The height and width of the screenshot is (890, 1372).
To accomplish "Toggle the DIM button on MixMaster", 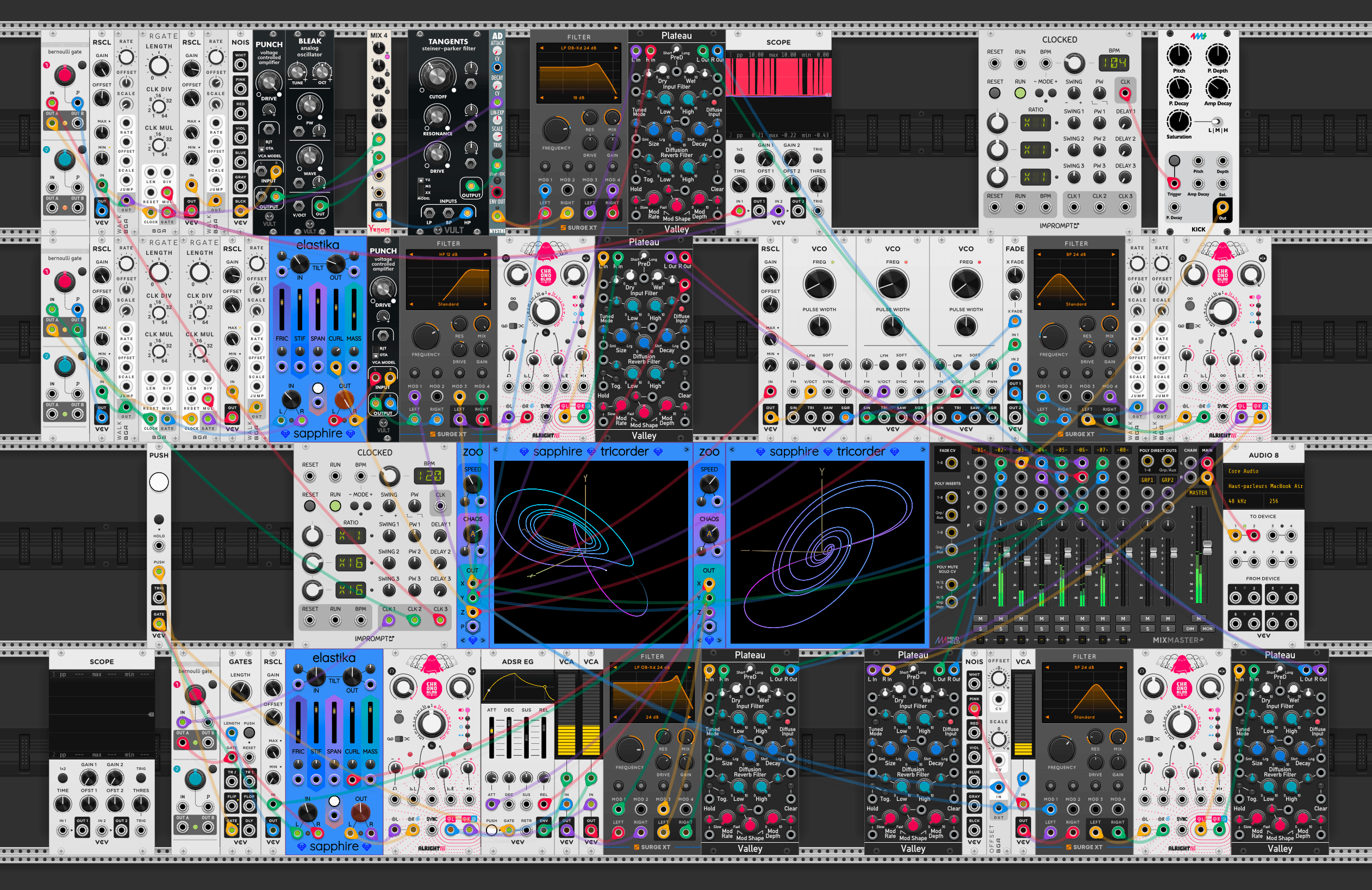I will pyautogui.click(x=1189, y=629).
